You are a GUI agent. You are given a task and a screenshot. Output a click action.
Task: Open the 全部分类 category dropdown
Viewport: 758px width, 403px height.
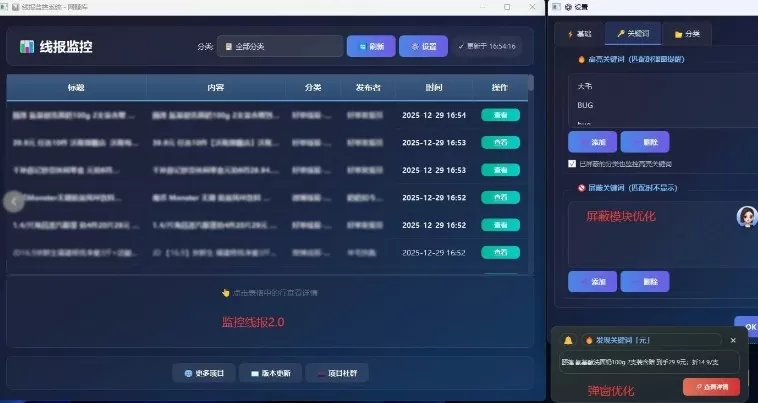pyautogui.click(x=280, y=46)
